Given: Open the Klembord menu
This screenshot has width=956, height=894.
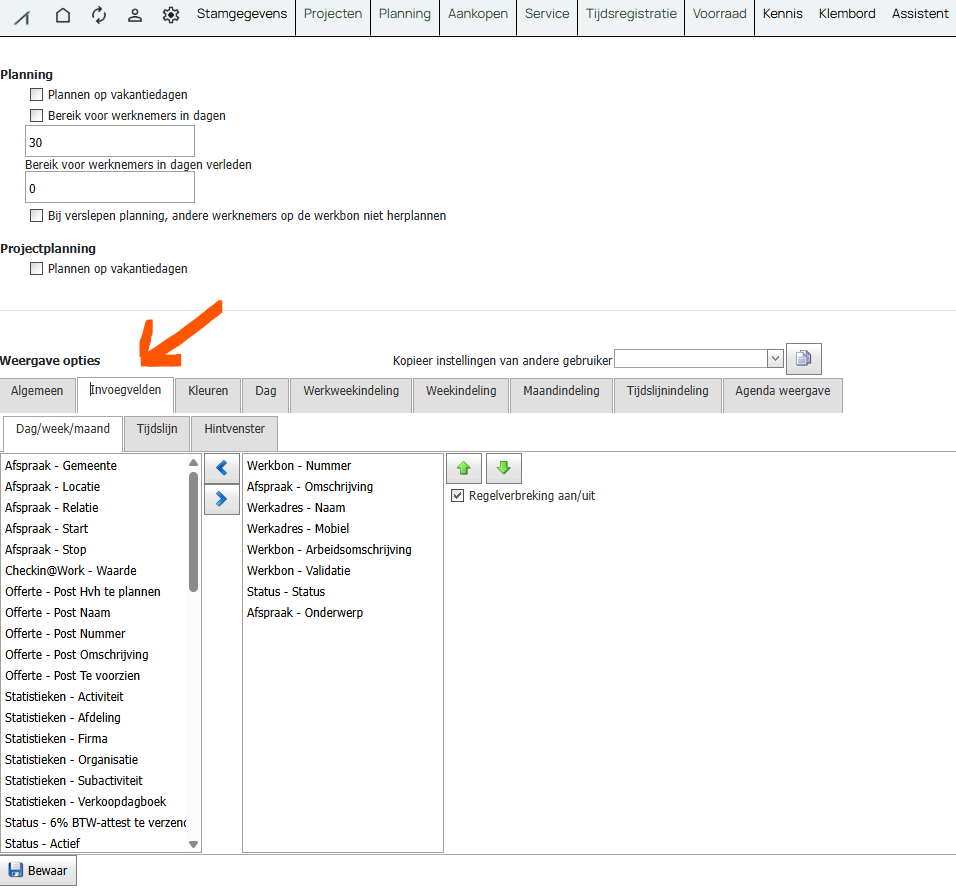Looking at the screenshot, I should click(847, 14).
